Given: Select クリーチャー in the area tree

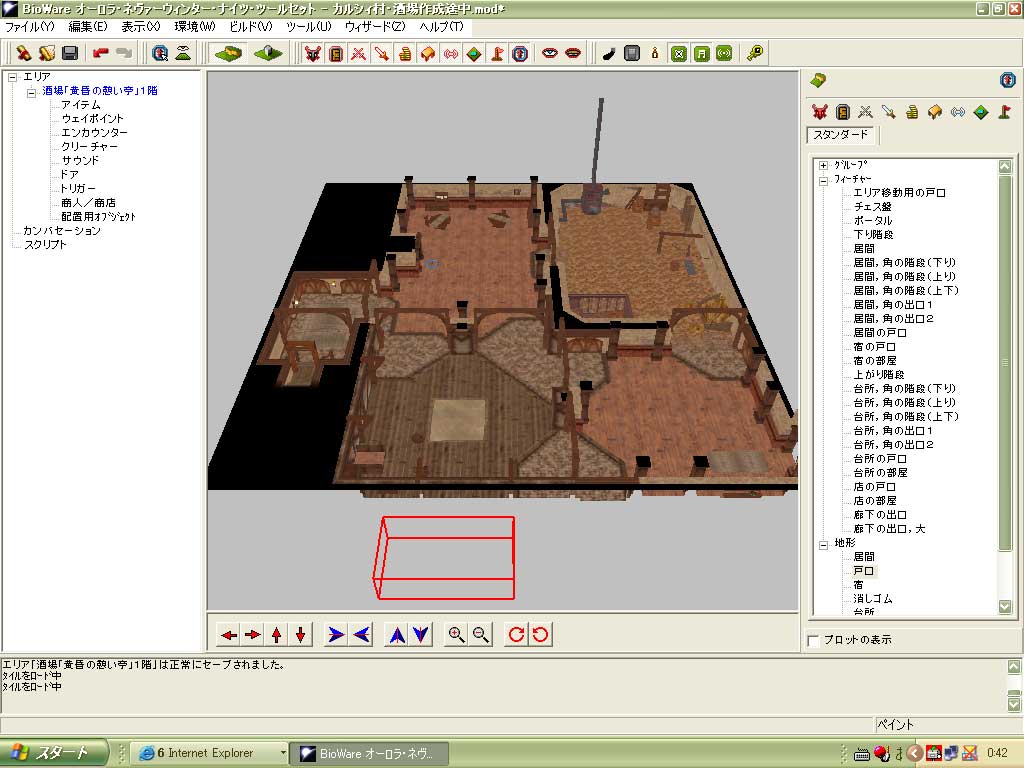Looking at the screenshot, I should point(89,146).
